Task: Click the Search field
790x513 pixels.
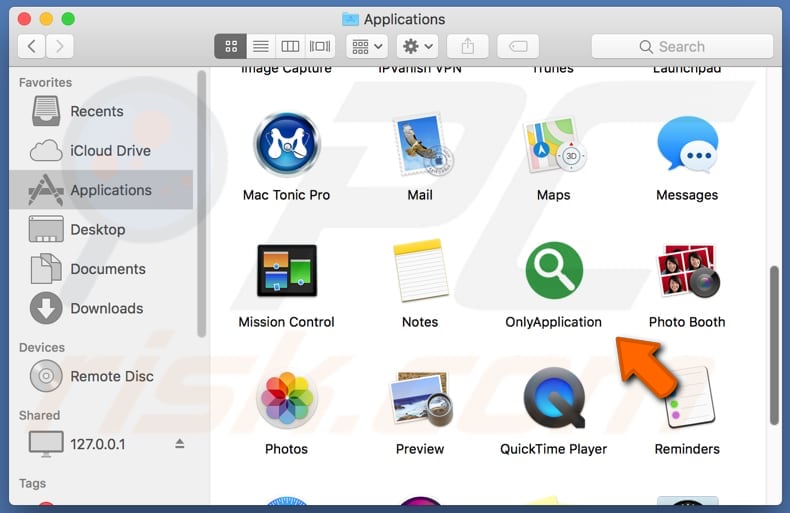Action: point(682,46)
